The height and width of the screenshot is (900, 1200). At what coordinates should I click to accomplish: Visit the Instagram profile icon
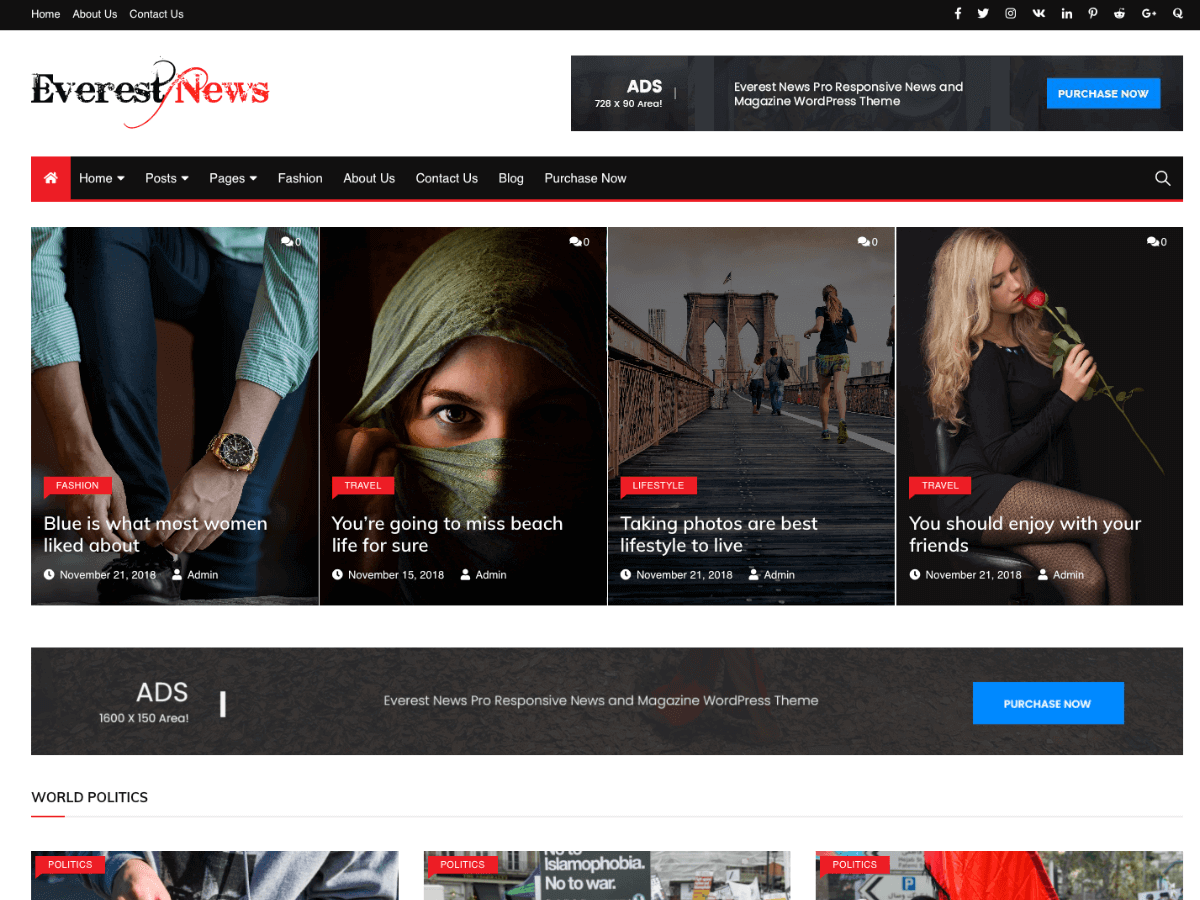click(1010, 13)
